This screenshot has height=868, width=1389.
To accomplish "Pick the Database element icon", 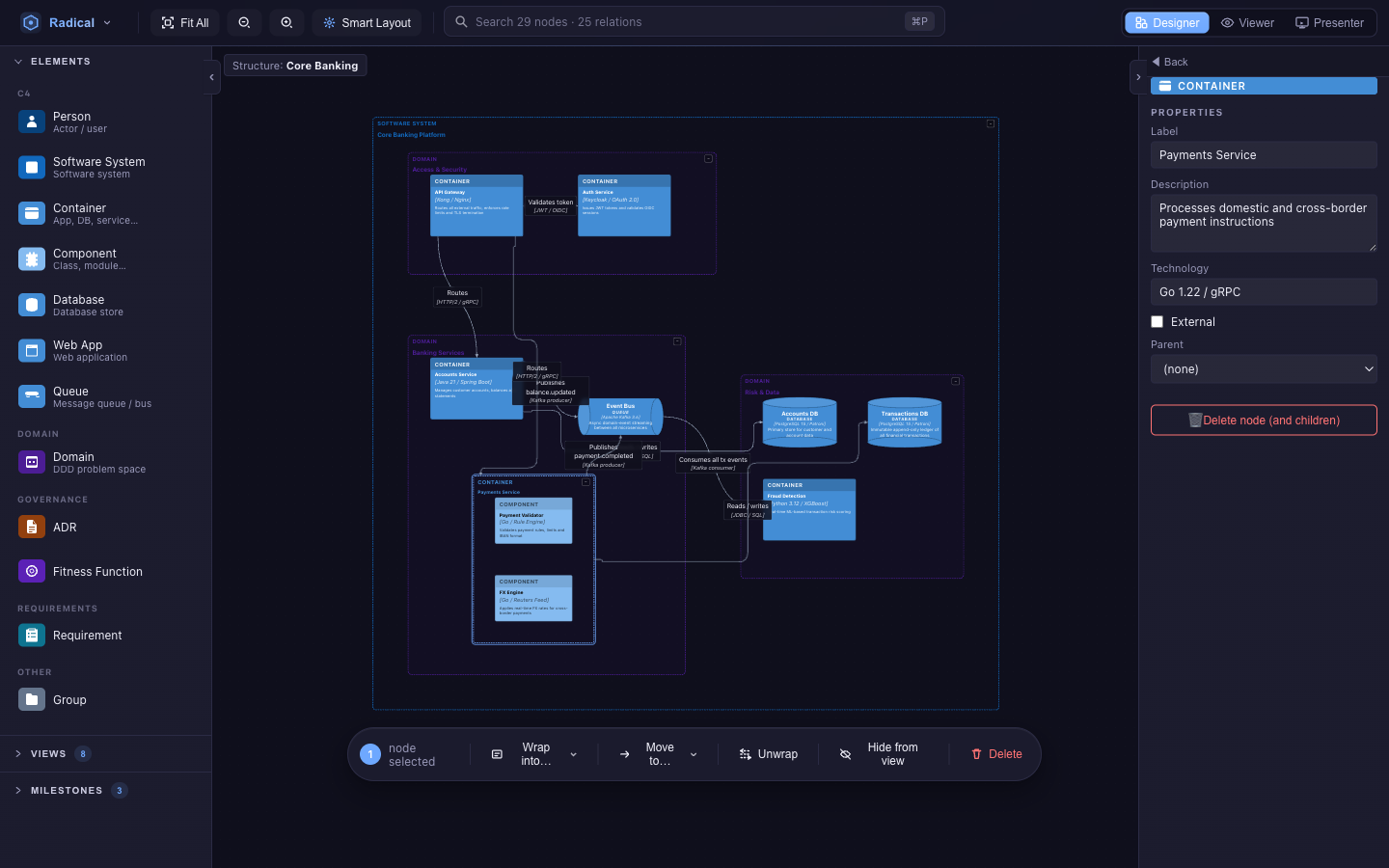I will coord(32,305).
